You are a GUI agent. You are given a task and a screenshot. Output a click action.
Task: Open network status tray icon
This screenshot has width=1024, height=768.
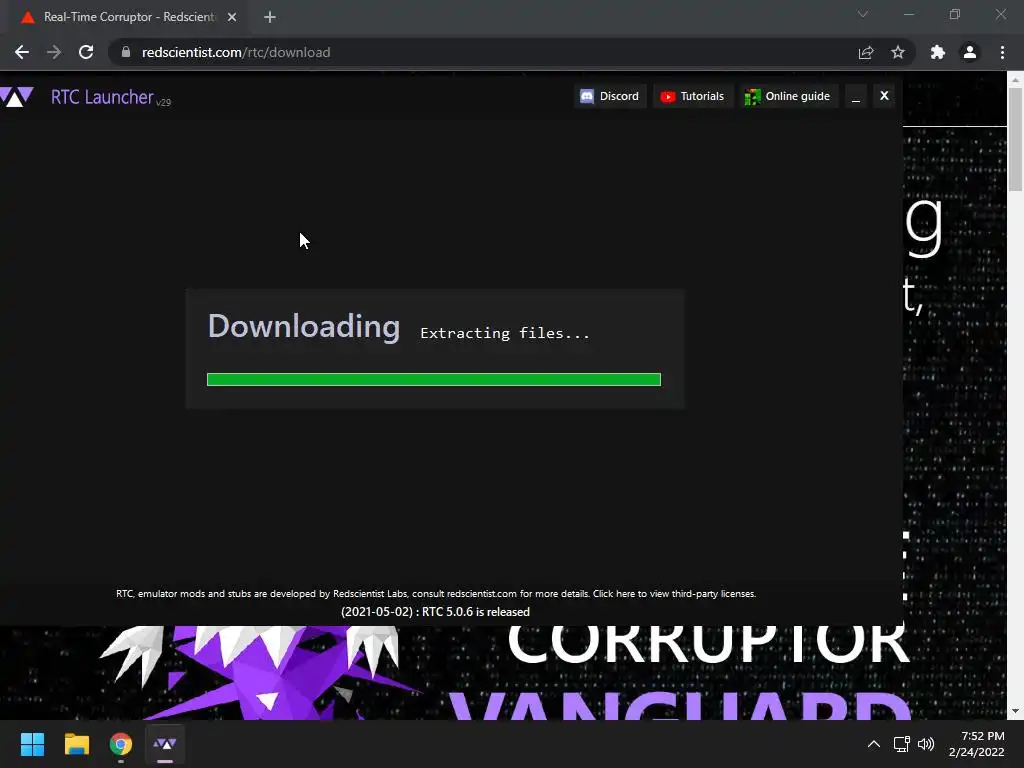click(902, 744)
